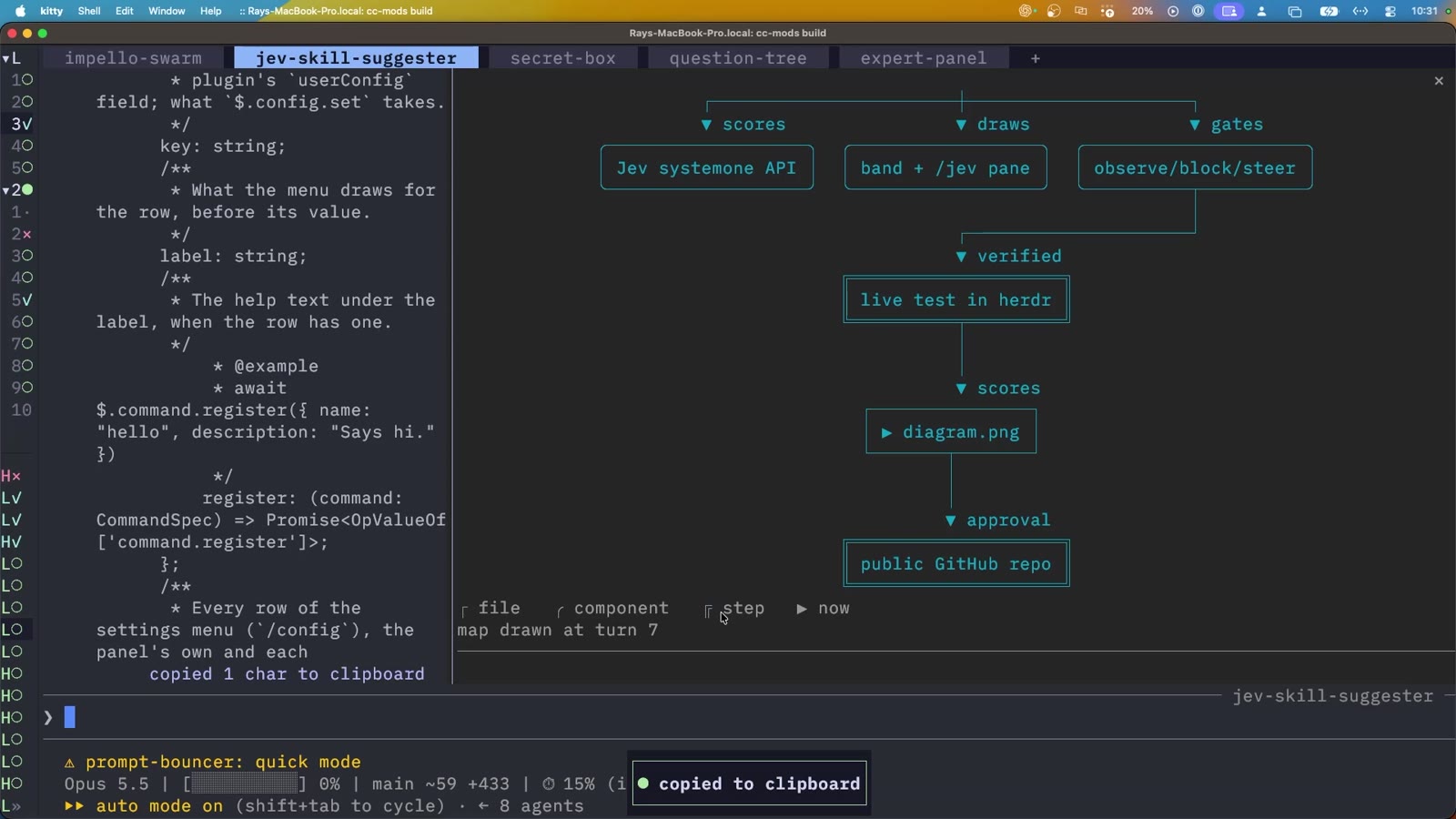Close the diagram pane with the × icon

pos(1439,81)
